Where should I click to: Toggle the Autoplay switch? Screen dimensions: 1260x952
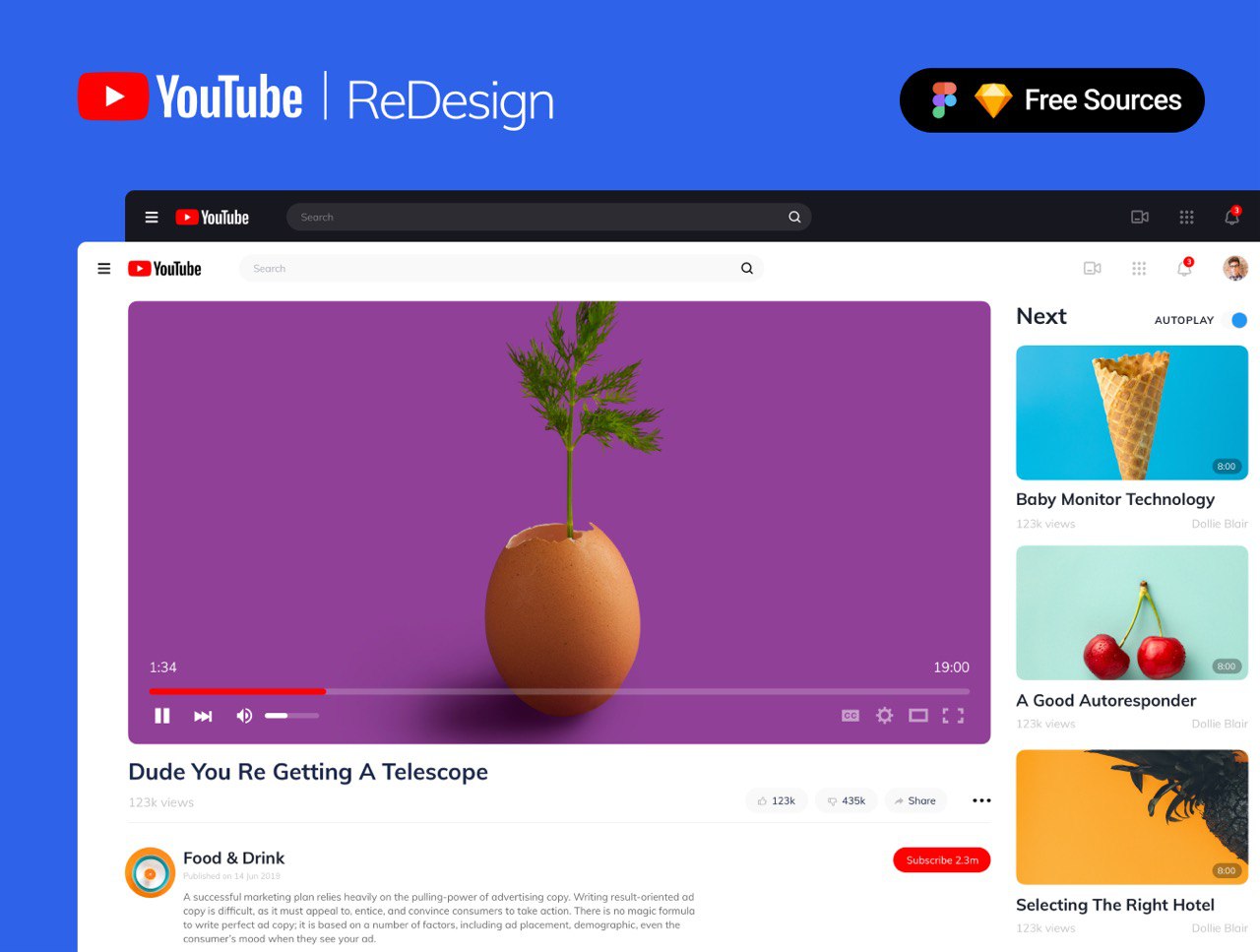(1237, 320)
